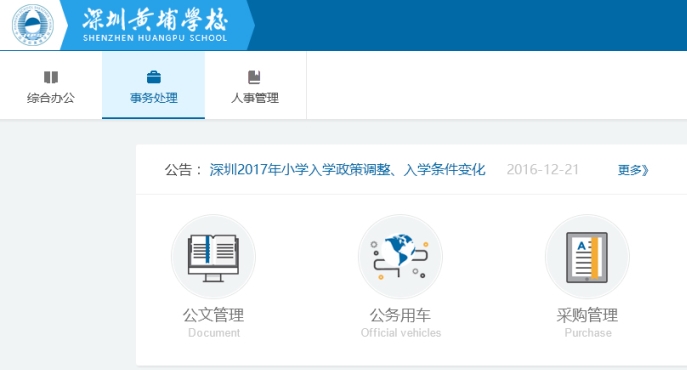
Task: Switch to the 综合办公 tab
Action: 51,85
